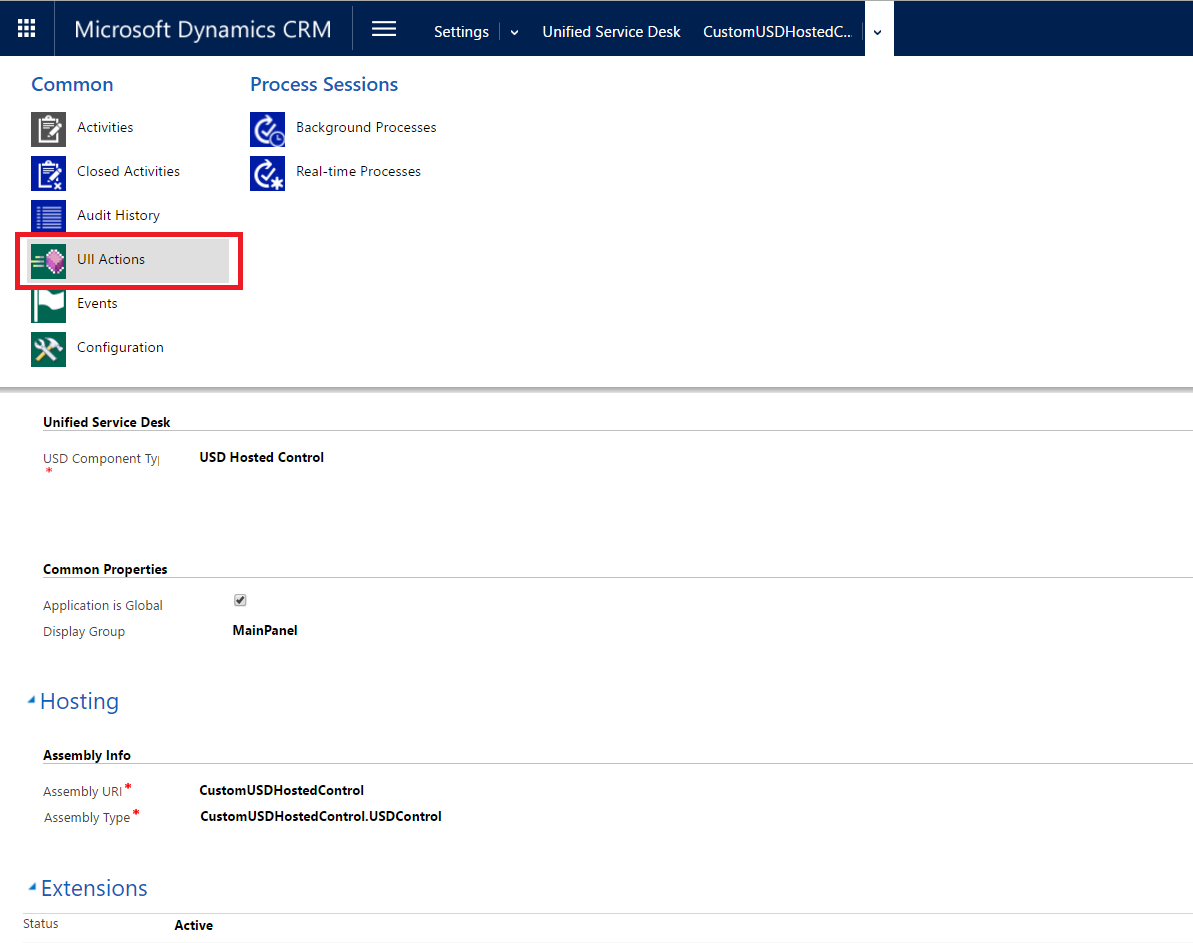Click the Closed Activities icon
This screenshot has height=943, width=1193.
point(48,173)
